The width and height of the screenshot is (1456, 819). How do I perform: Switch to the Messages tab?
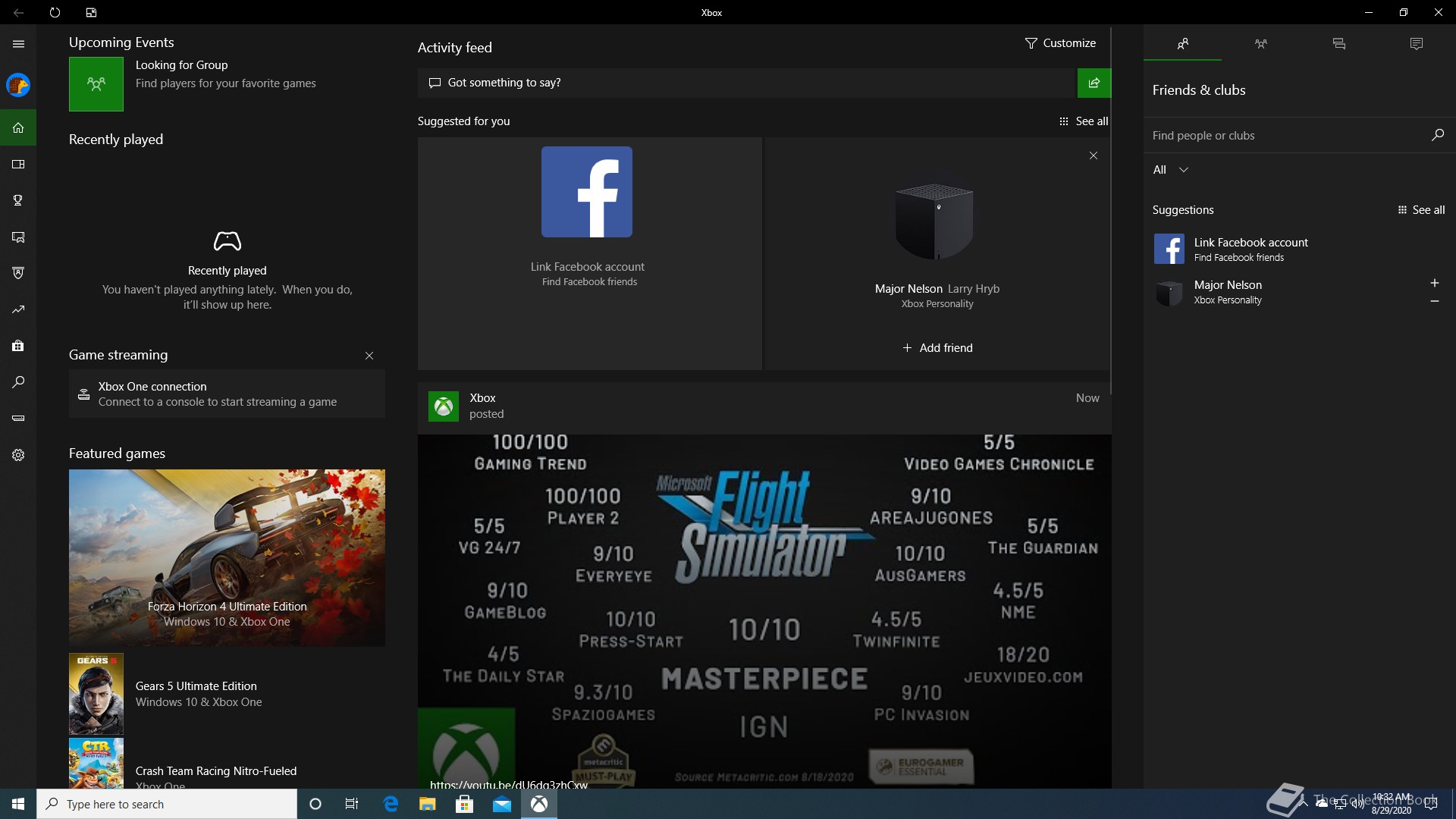coord(1338,44)
